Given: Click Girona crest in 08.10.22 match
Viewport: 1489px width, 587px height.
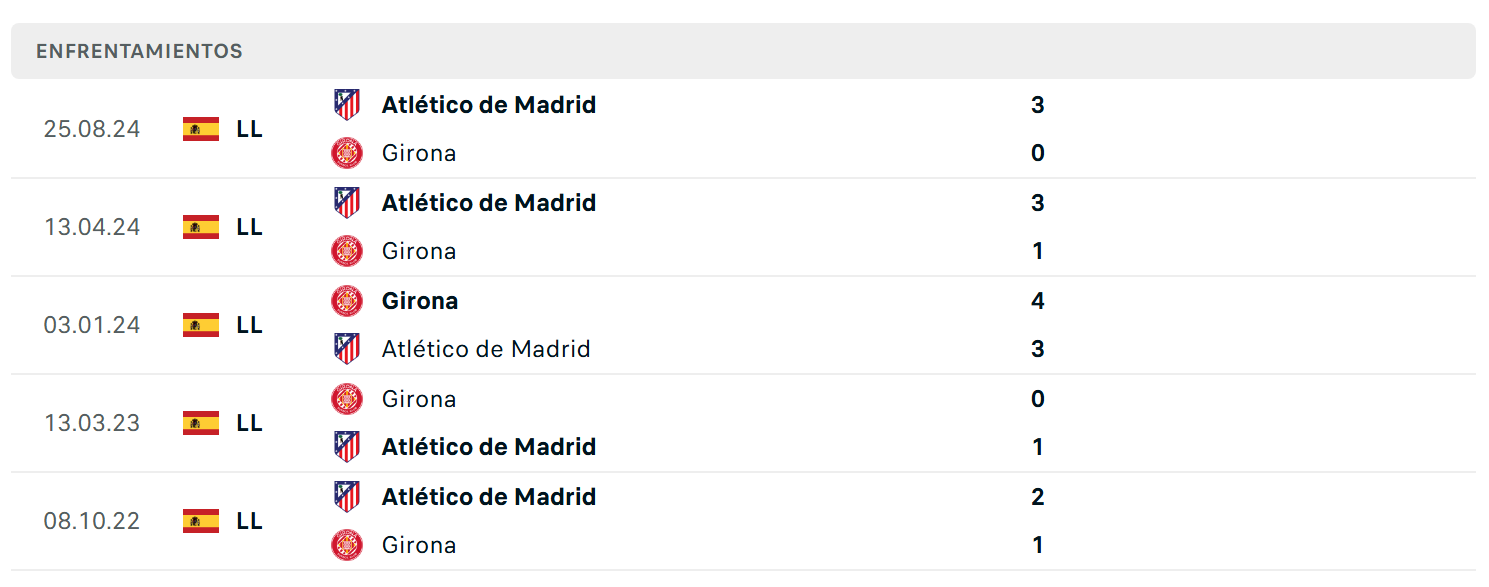Looking at the screenshot, I should [x=346, y=545].
